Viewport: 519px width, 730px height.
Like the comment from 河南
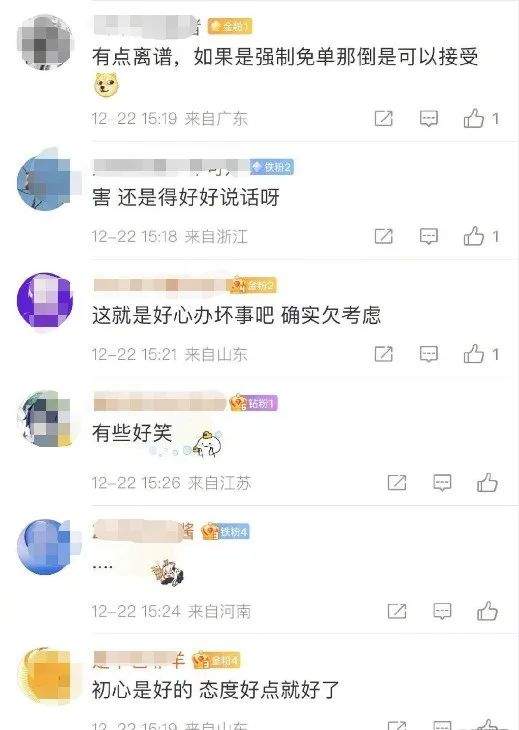click(x=487, y=611)
